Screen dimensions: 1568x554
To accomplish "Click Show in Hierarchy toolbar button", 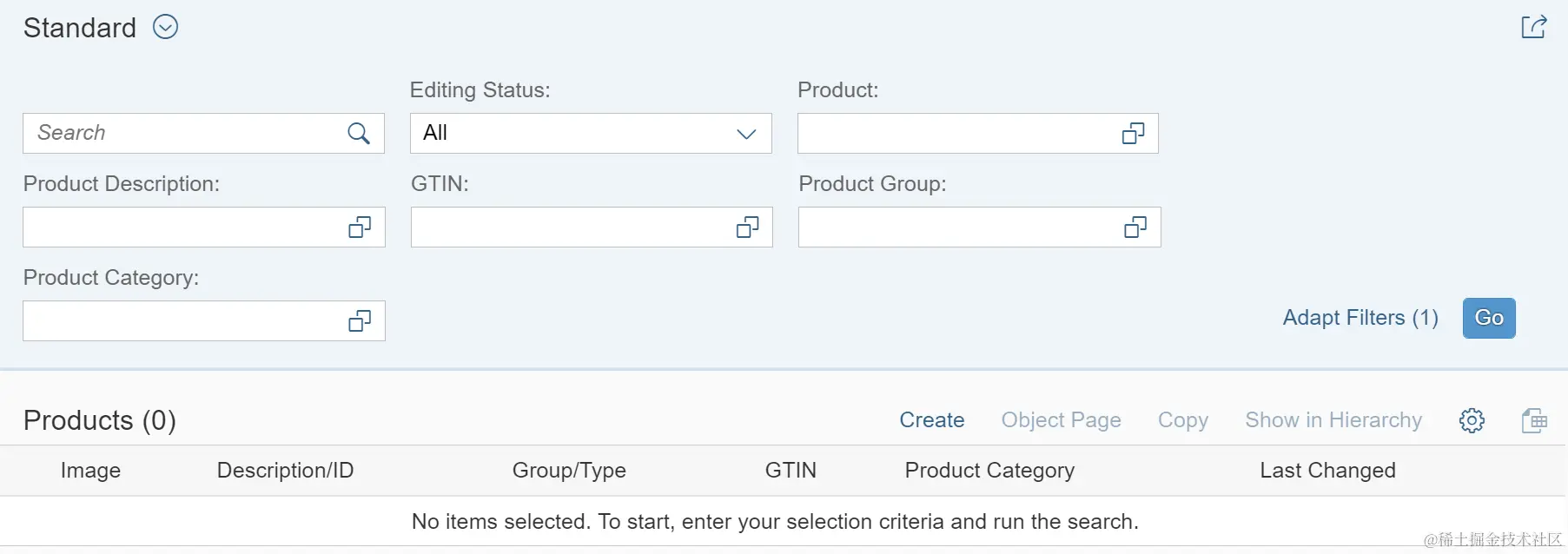I will [1333, 420].
